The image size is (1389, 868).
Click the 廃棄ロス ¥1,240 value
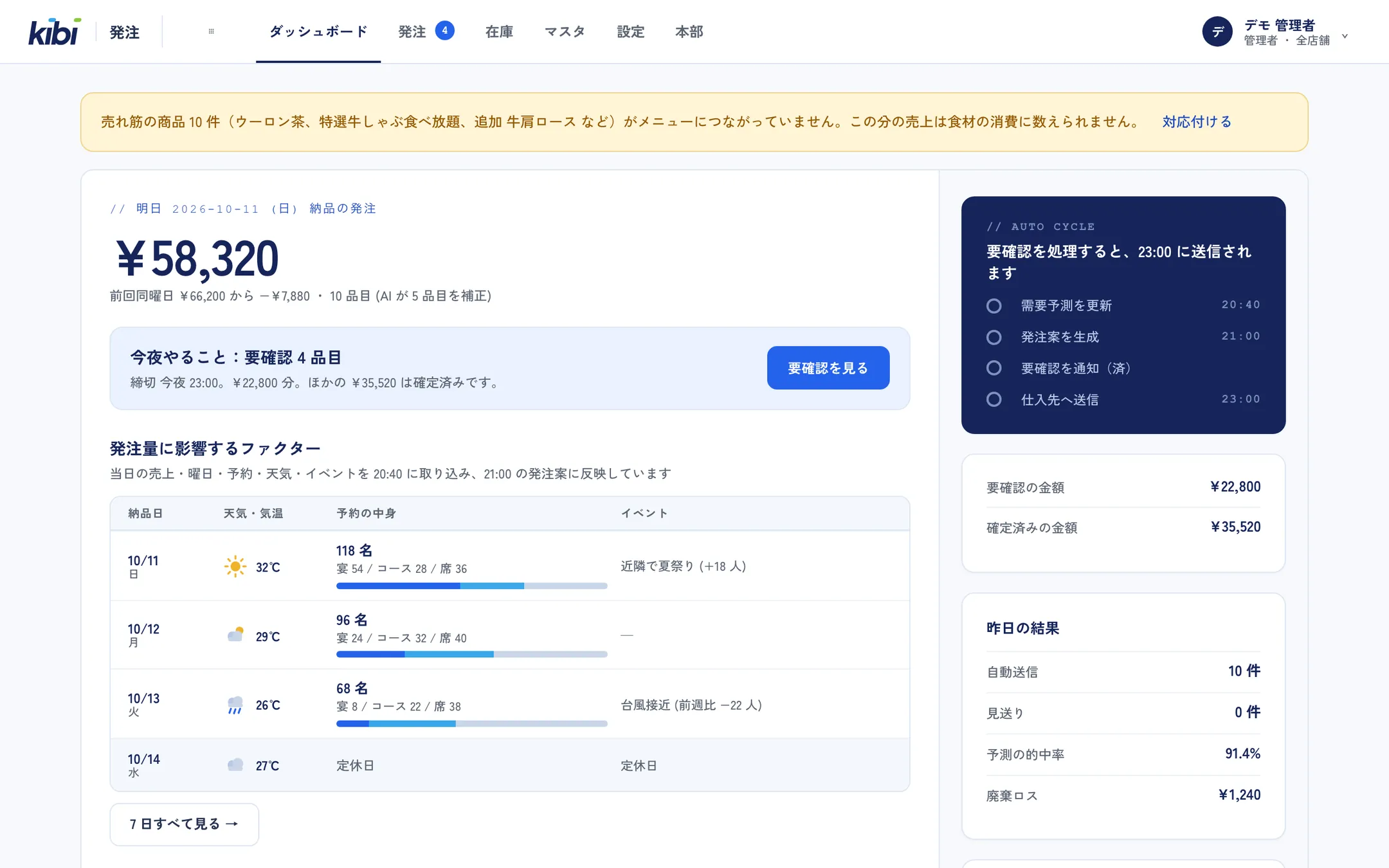1239,795
